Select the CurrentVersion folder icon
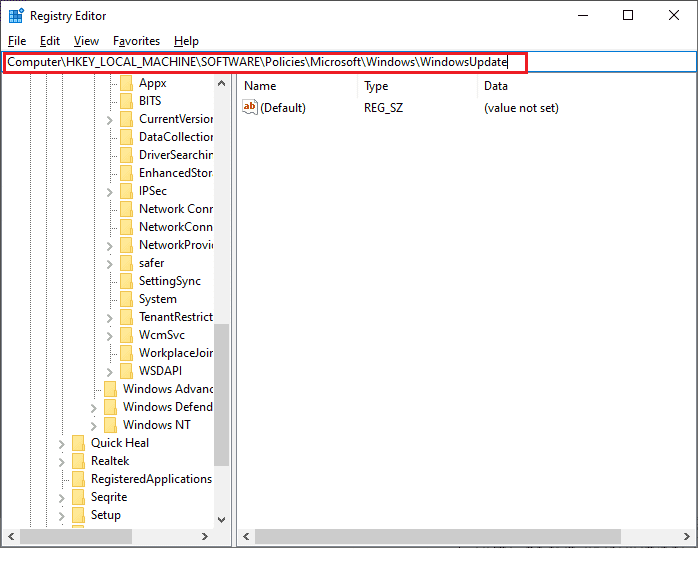This screenshot has height=571, width=698. pos(126,119)
